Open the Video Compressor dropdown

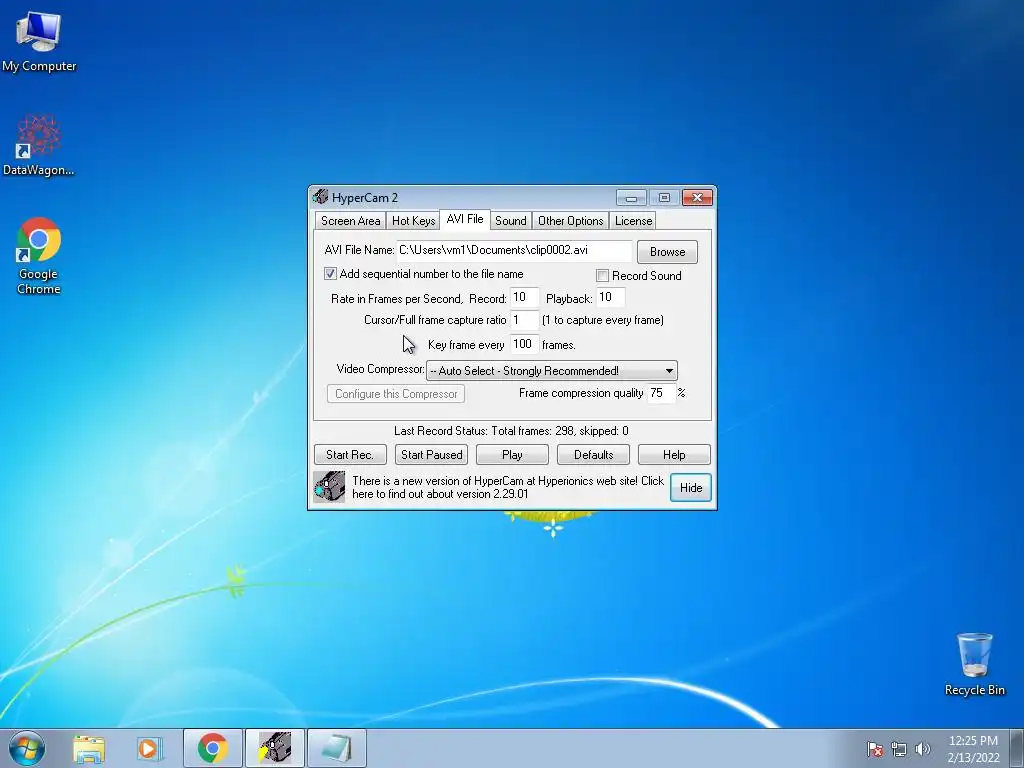point(552,370)
